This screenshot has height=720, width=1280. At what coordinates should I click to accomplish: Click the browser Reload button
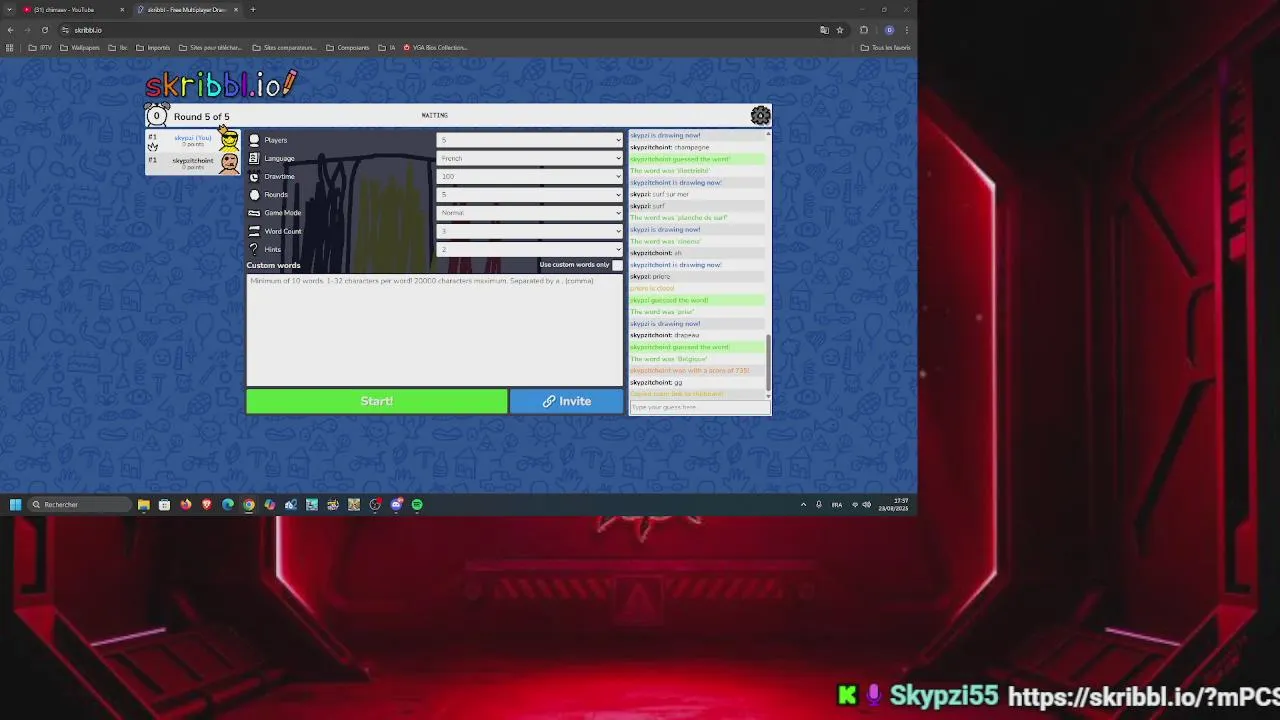(44, 30)
